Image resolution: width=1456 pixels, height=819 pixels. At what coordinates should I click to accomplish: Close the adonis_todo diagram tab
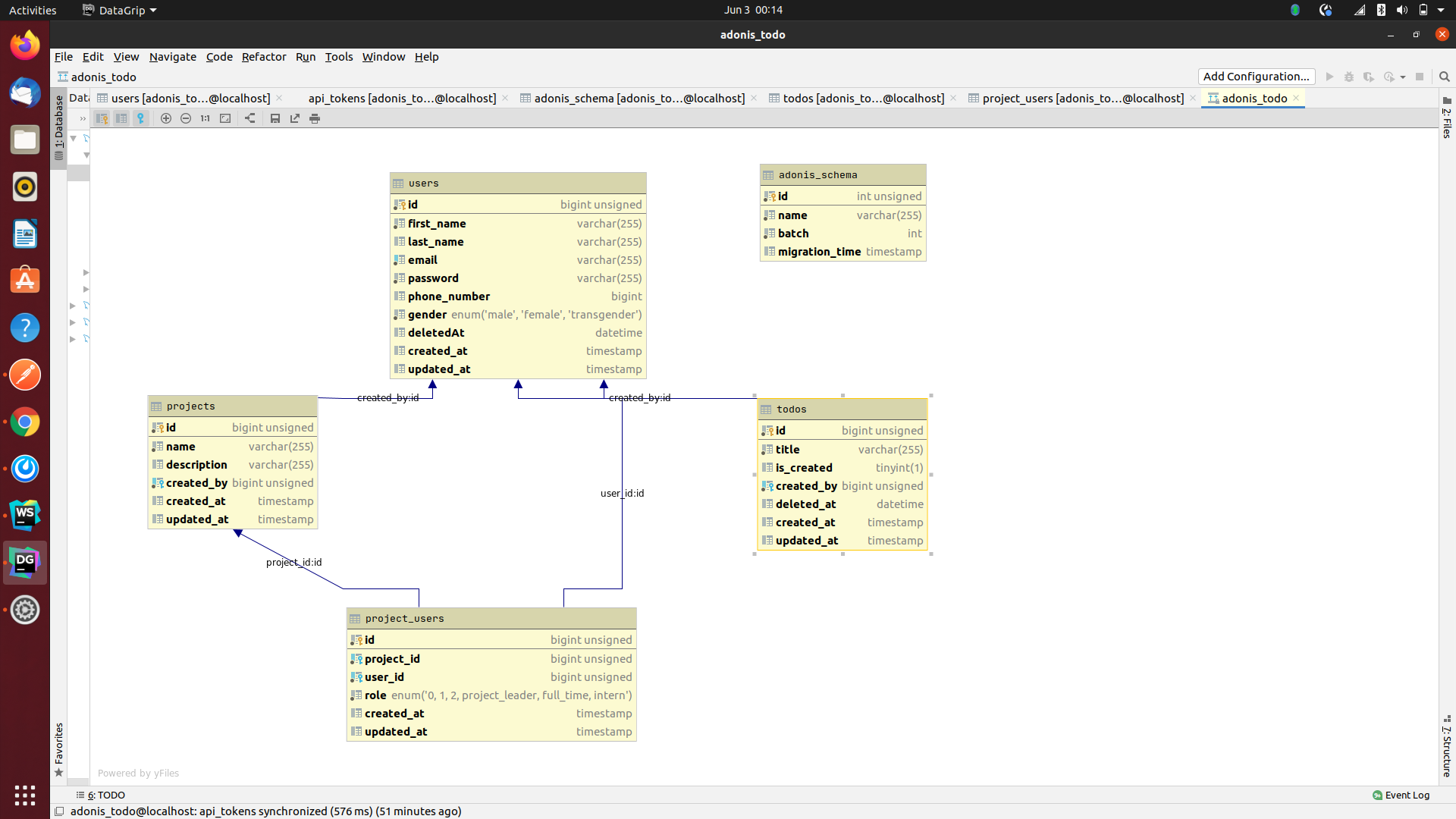click(1296, 99)
